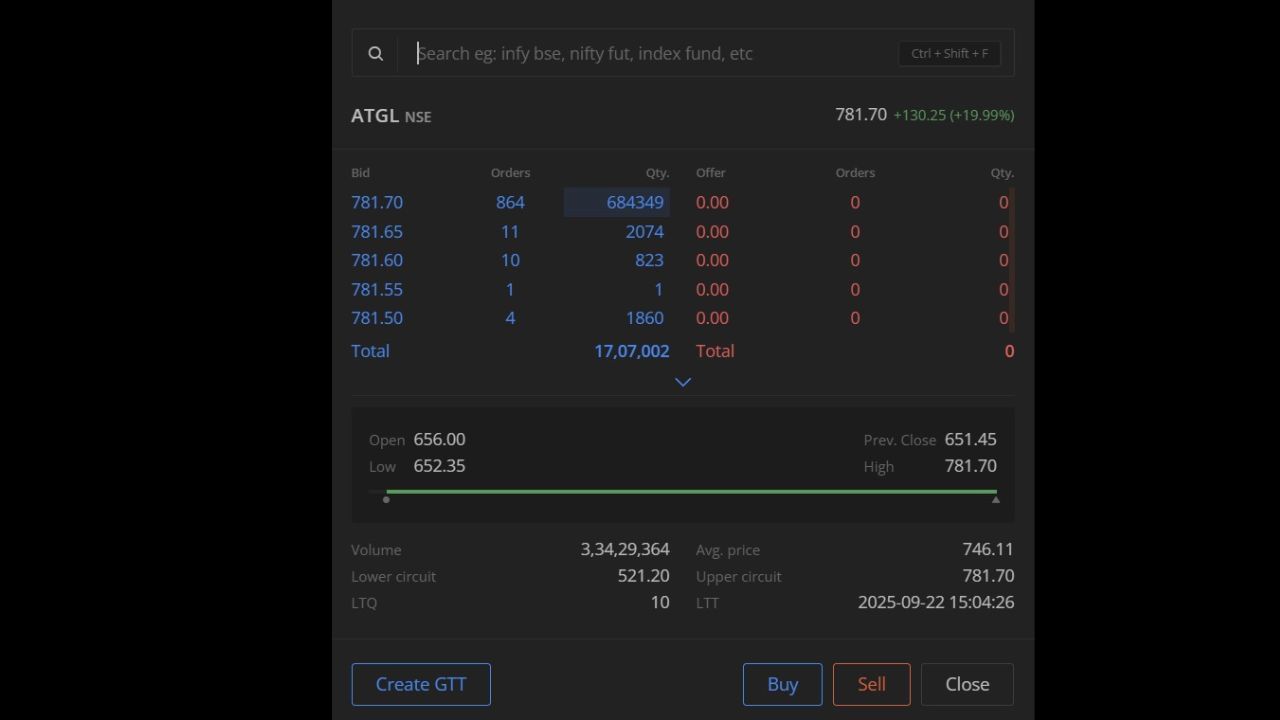Click the highlighted bid quantity 684349
The height and width of the screenshot is (720, 1280).
coord(634,202)
